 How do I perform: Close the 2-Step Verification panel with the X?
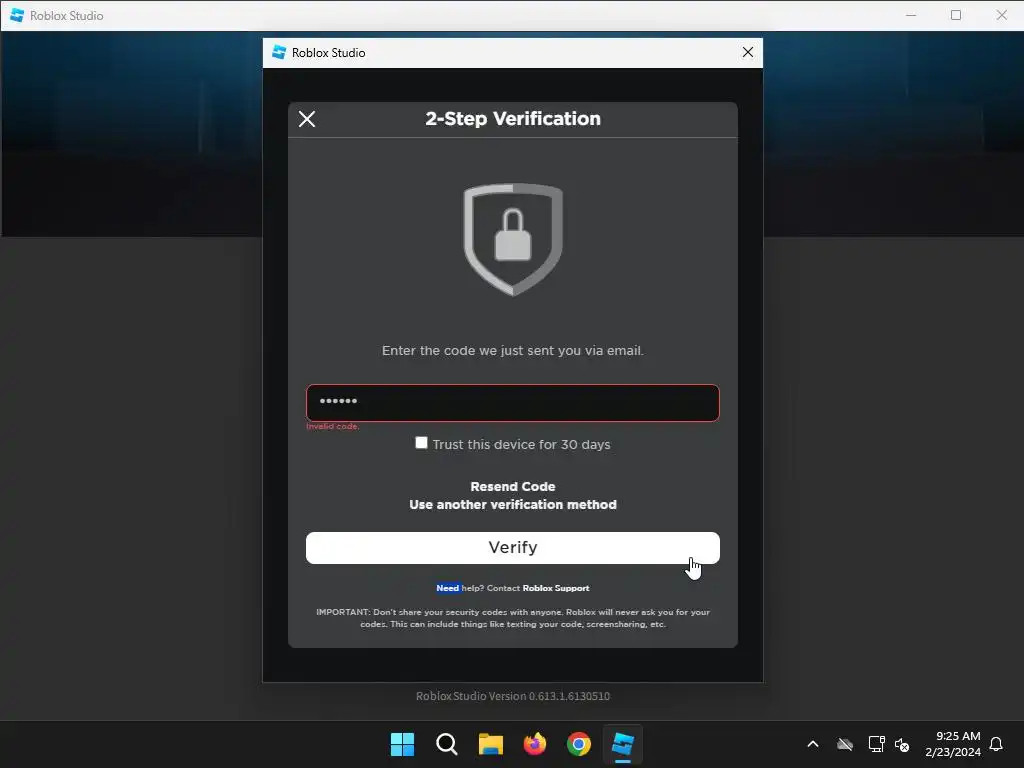coord(307,119)
